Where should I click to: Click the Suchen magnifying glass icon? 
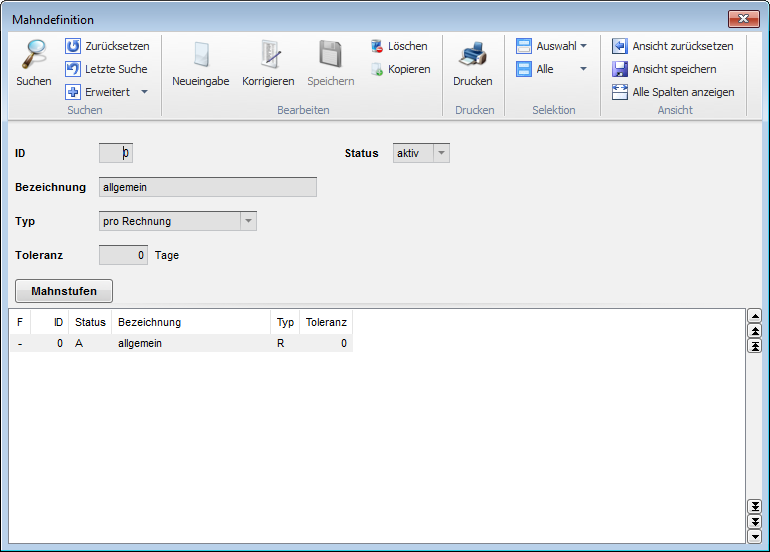click(x=34, y=54)
